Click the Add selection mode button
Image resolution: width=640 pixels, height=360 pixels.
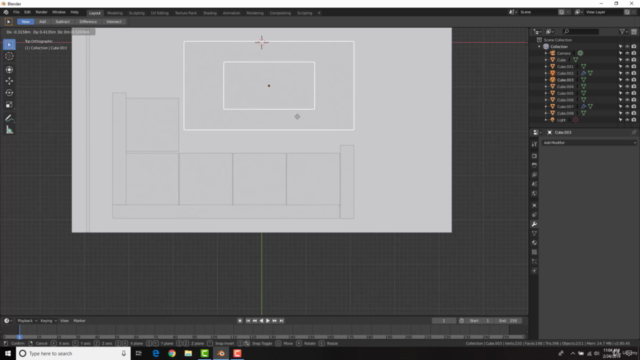42,22
